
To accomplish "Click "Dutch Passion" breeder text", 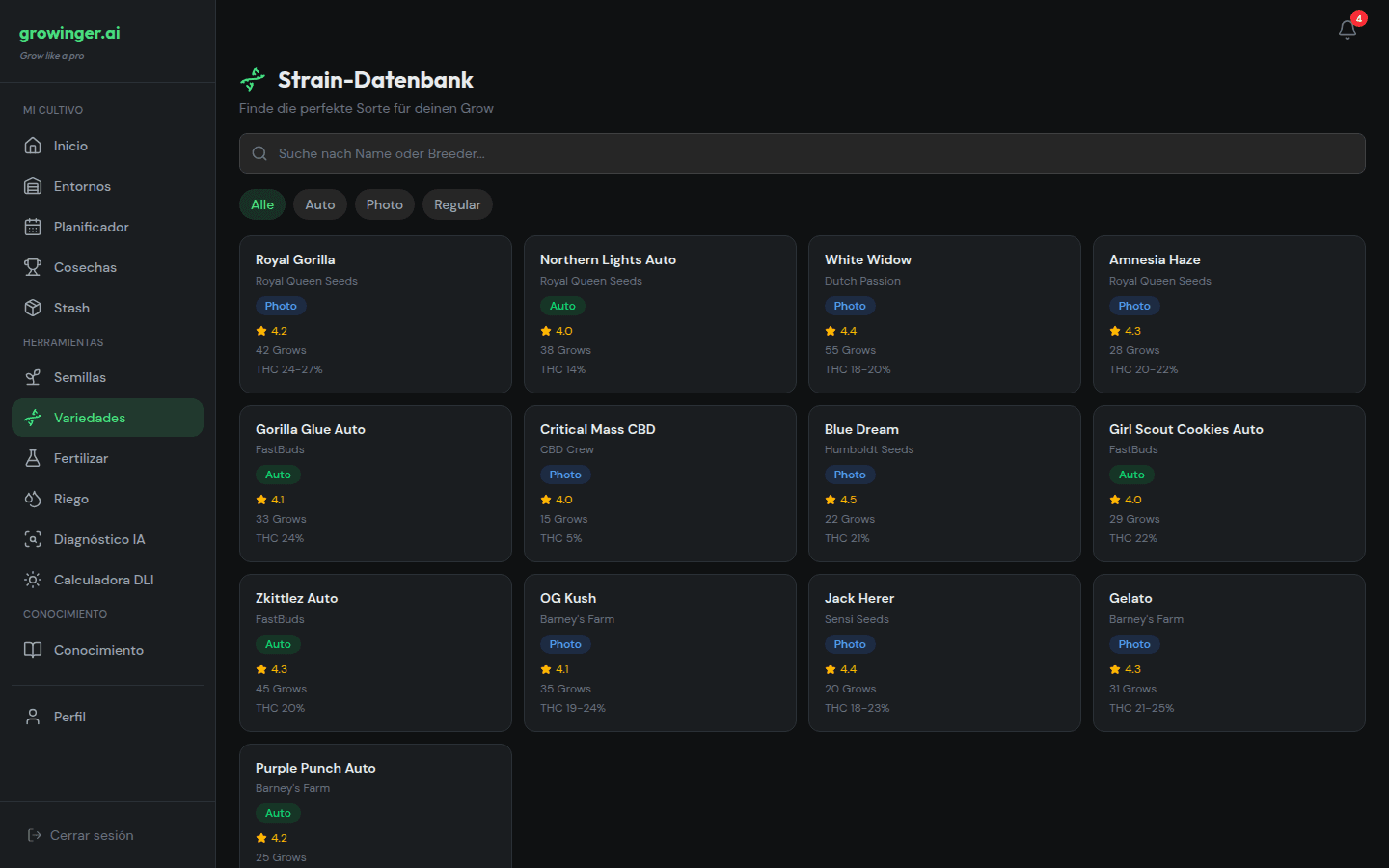I will 862,281.
